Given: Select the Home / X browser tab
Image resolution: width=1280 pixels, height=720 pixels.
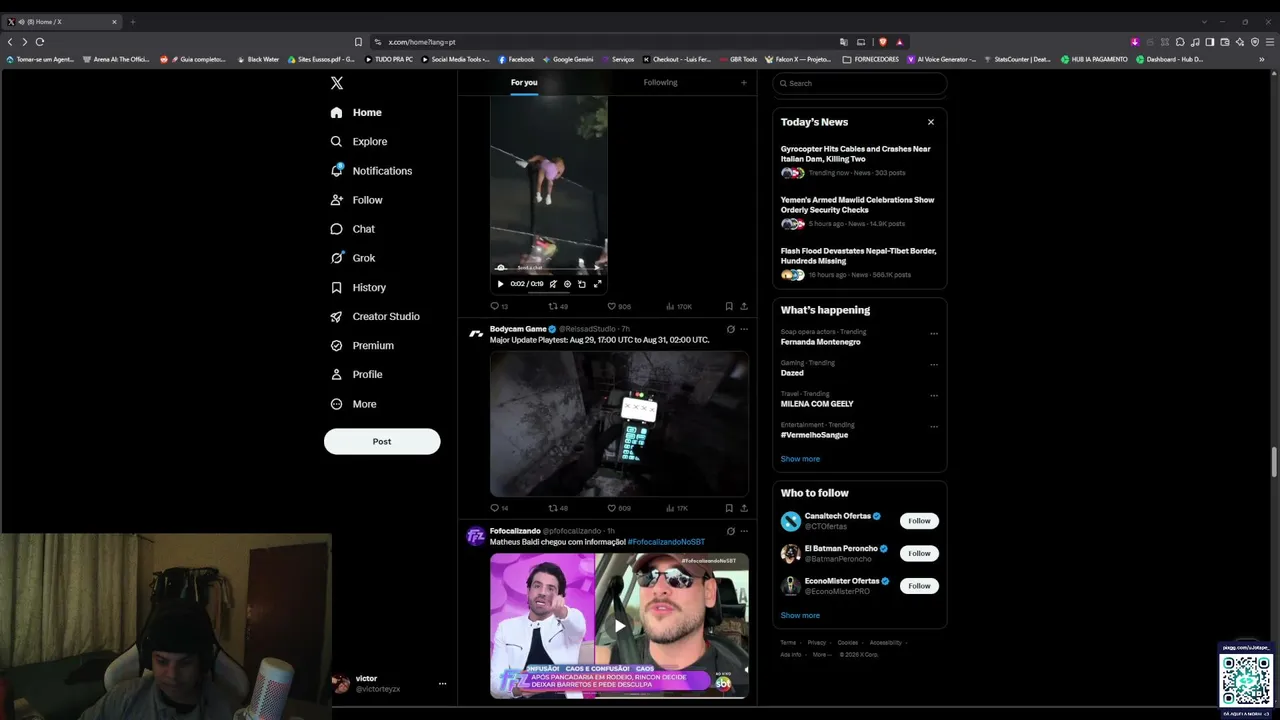Looking at the screenshot, I should [x=62, y=22].
